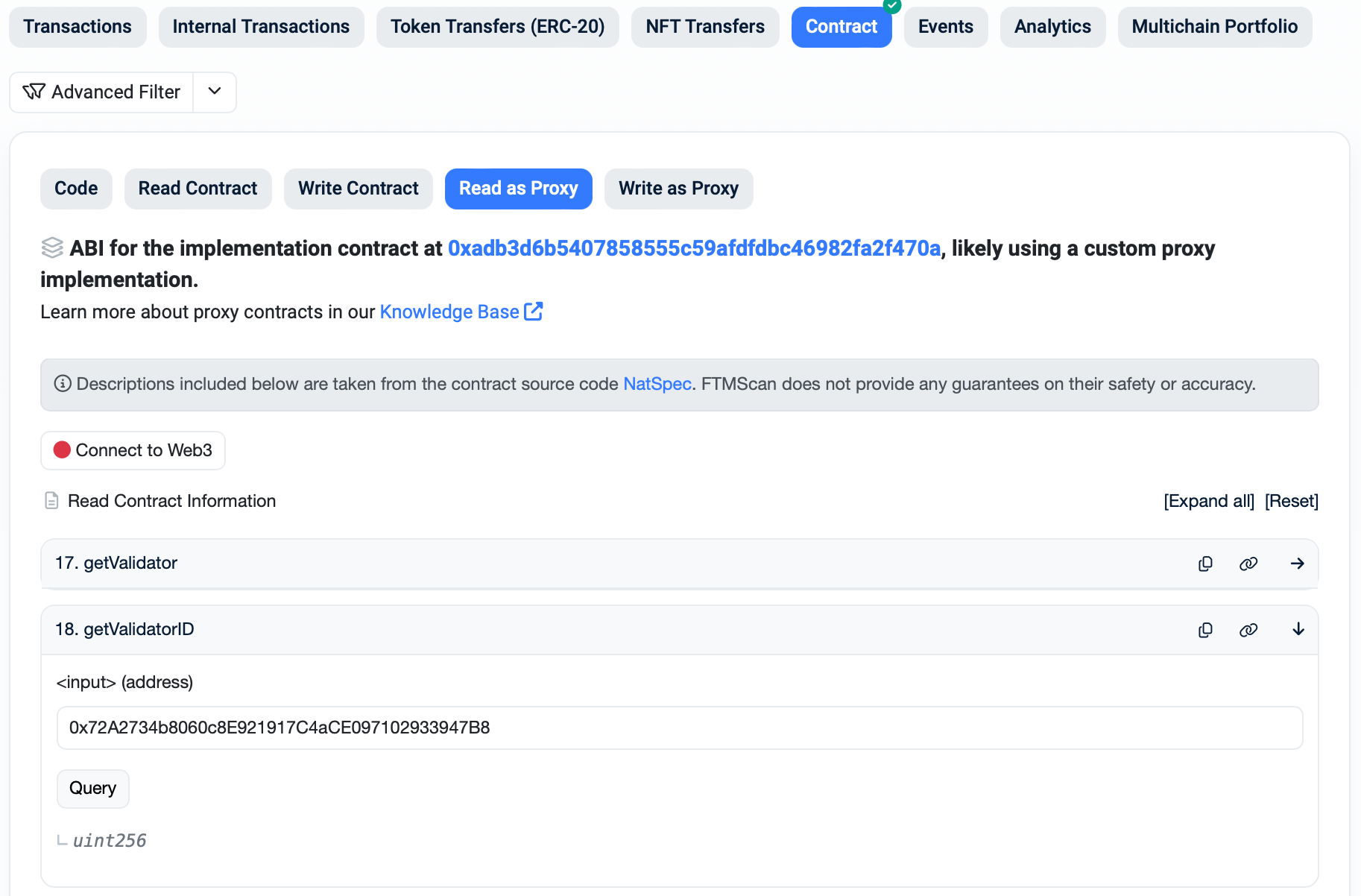The image size is (1361, 896).
Task: Click the Expand all link
Action: tap(1209, 501)
